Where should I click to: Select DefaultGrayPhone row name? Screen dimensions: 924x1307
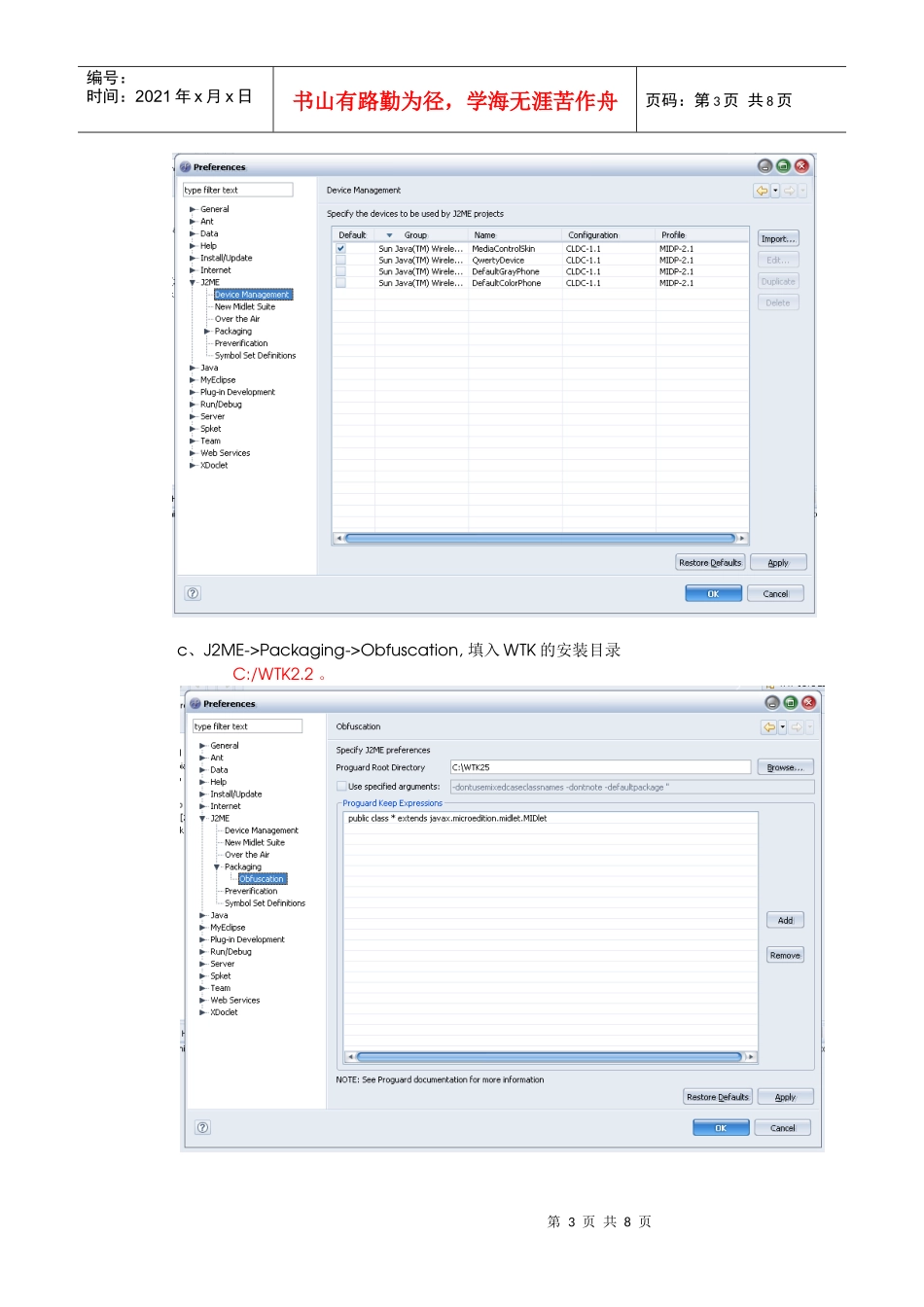[506, 272]
